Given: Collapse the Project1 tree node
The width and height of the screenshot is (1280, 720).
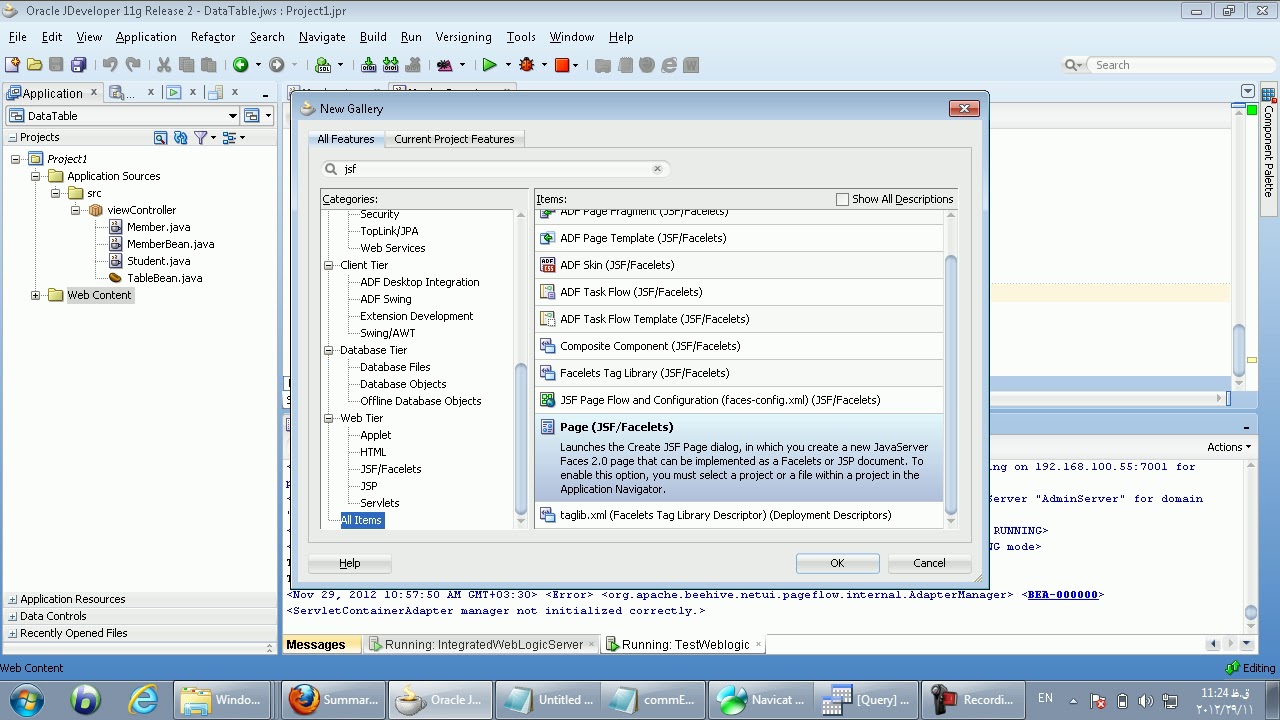Looking at the screenshot, I should point(16,159).
